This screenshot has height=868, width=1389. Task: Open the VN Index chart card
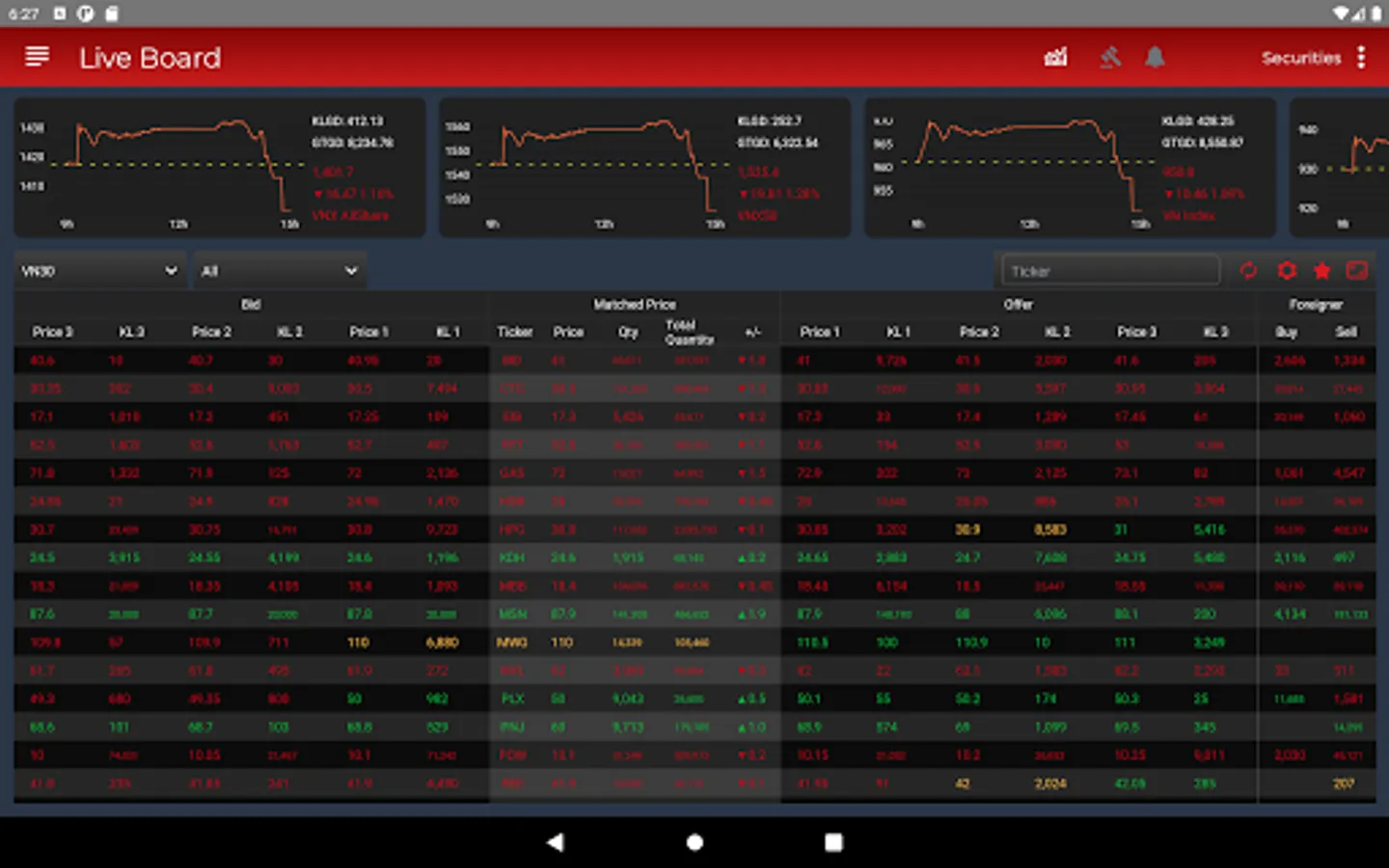coord(1070,168)
